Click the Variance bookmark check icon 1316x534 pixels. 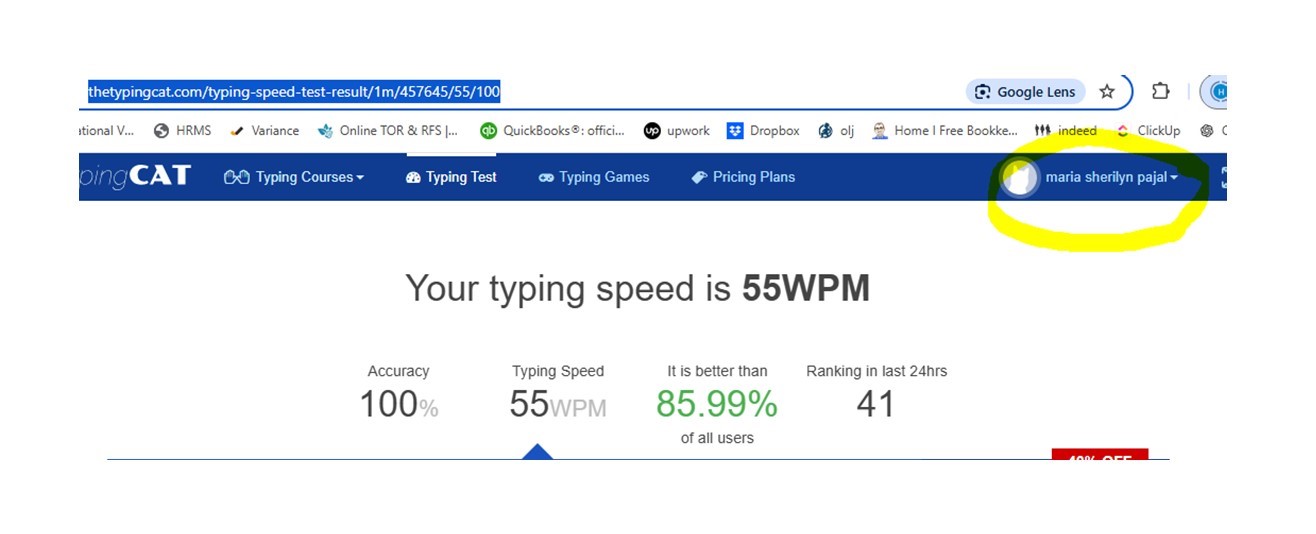click(237, 130)
